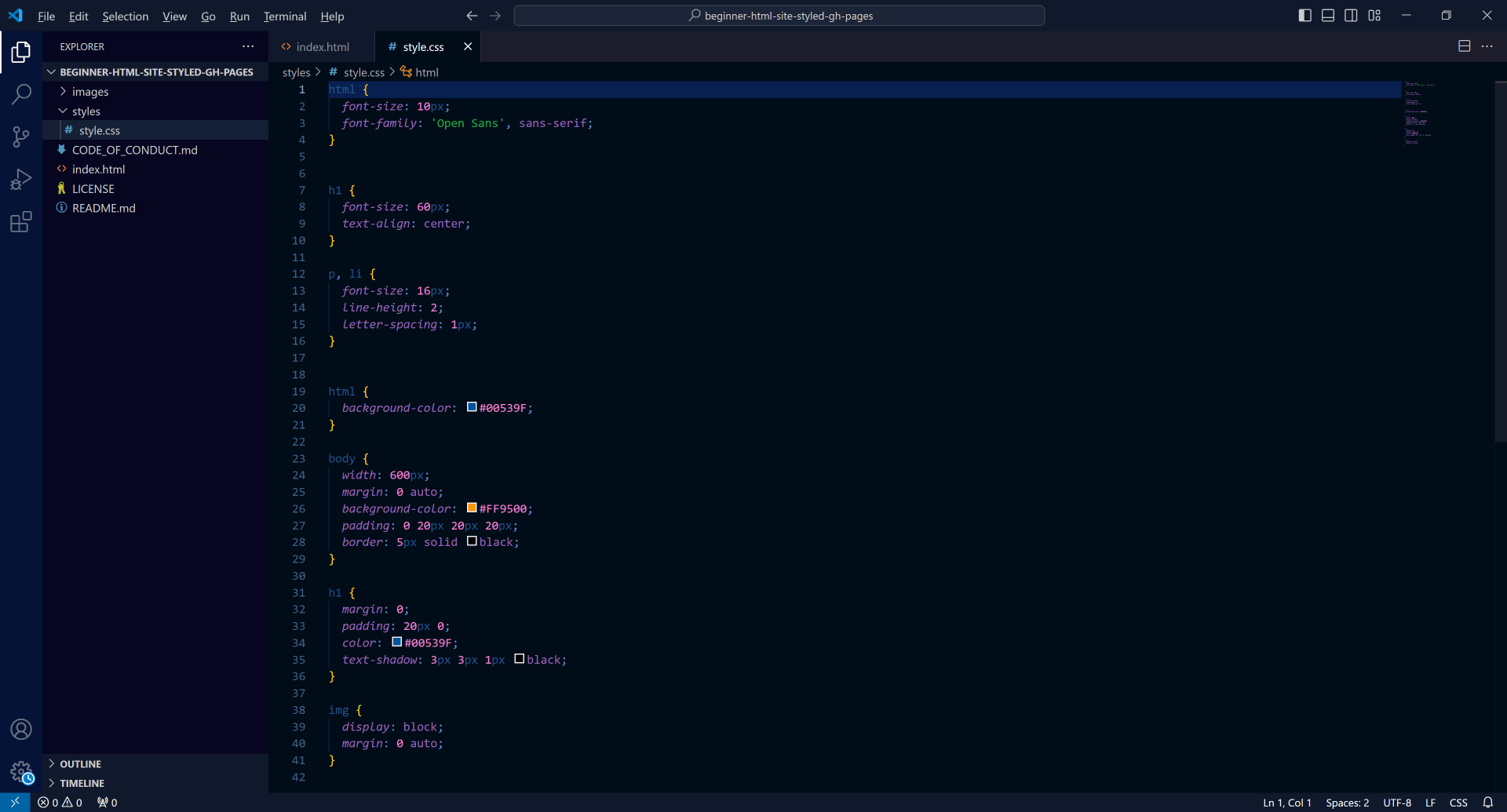Viewport: 1507px width, 812px height.
Task: Open Source Control panel
Action: pos(21,137)
